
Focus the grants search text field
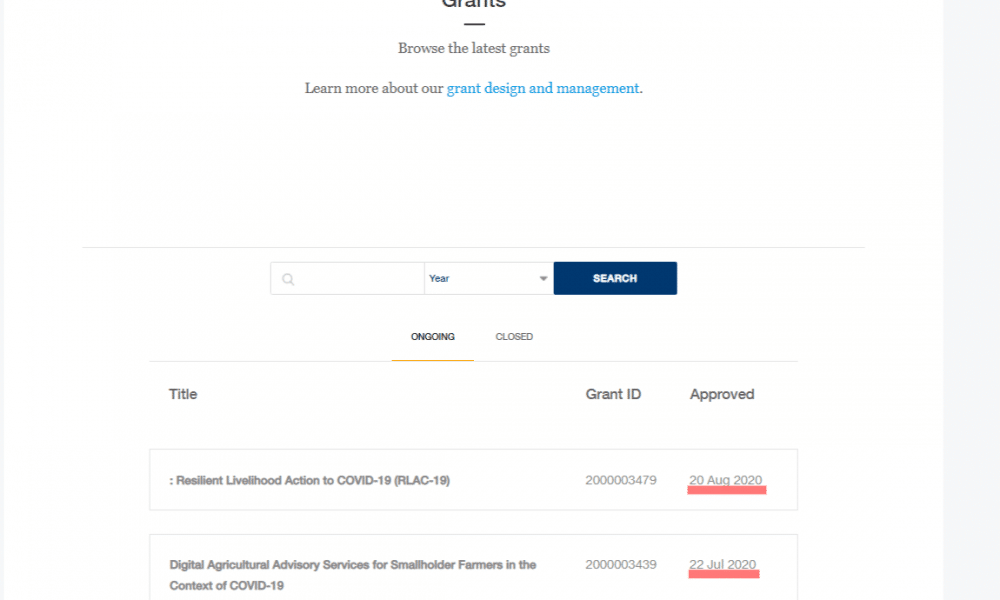tap(358, 279)
